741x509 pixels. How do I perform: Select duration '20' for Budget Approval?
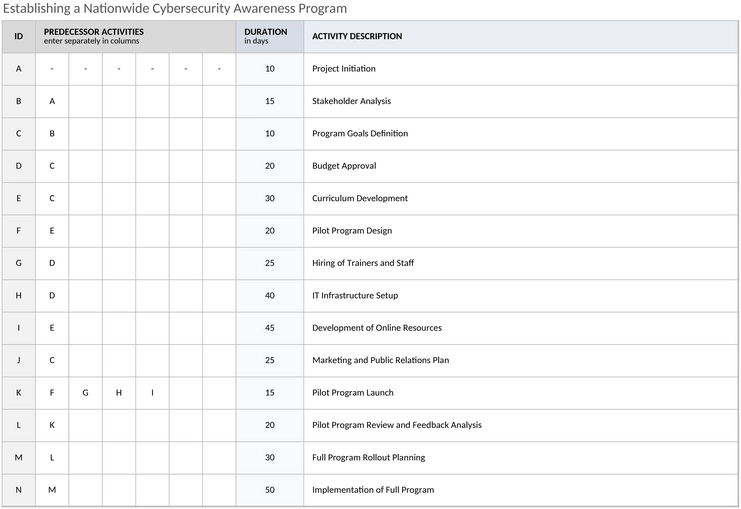[x=270, y=166]
